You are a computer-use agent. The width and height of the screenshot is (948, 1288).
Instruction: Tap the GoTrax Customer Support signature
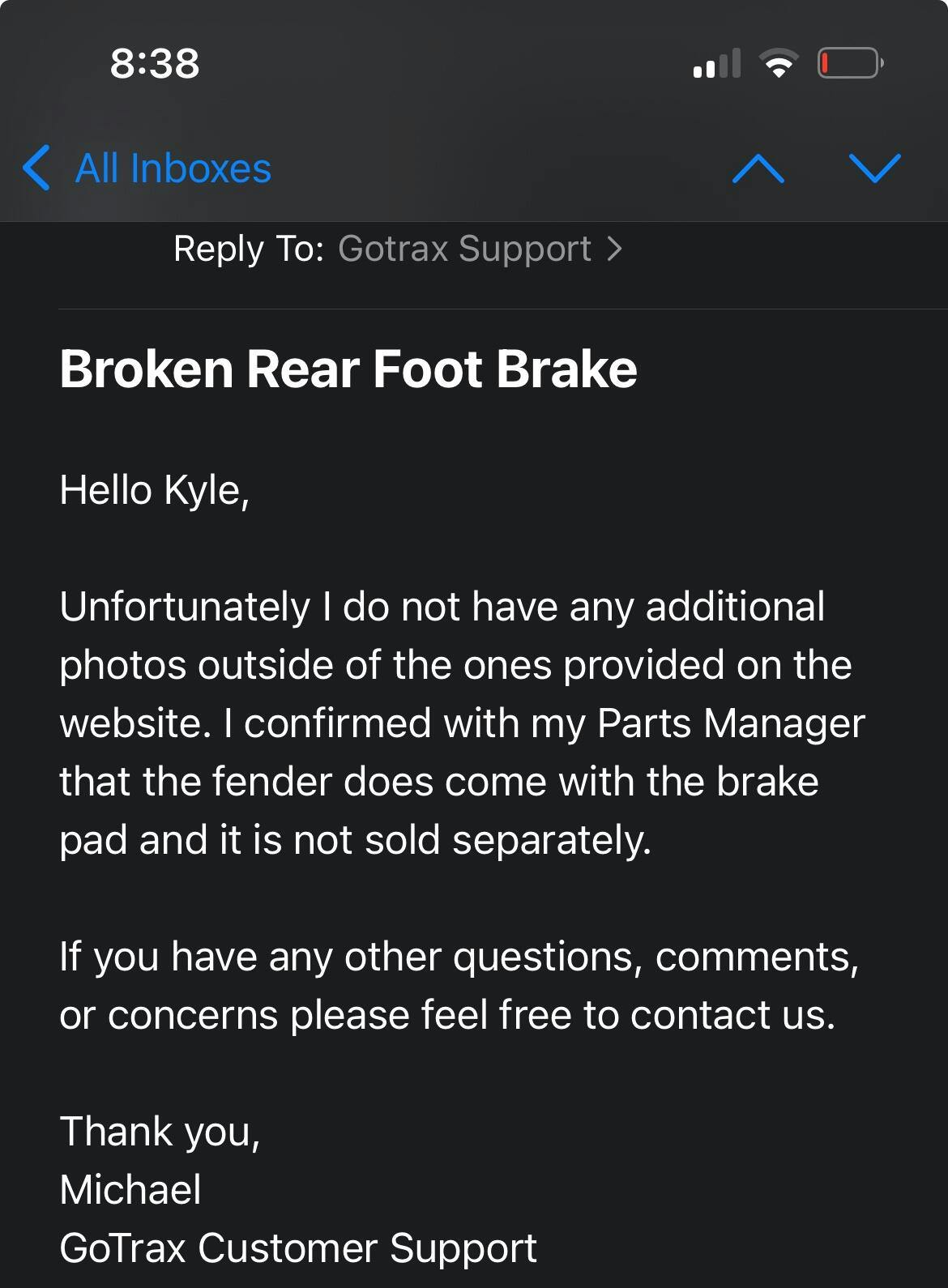[x=298, y=1248]
